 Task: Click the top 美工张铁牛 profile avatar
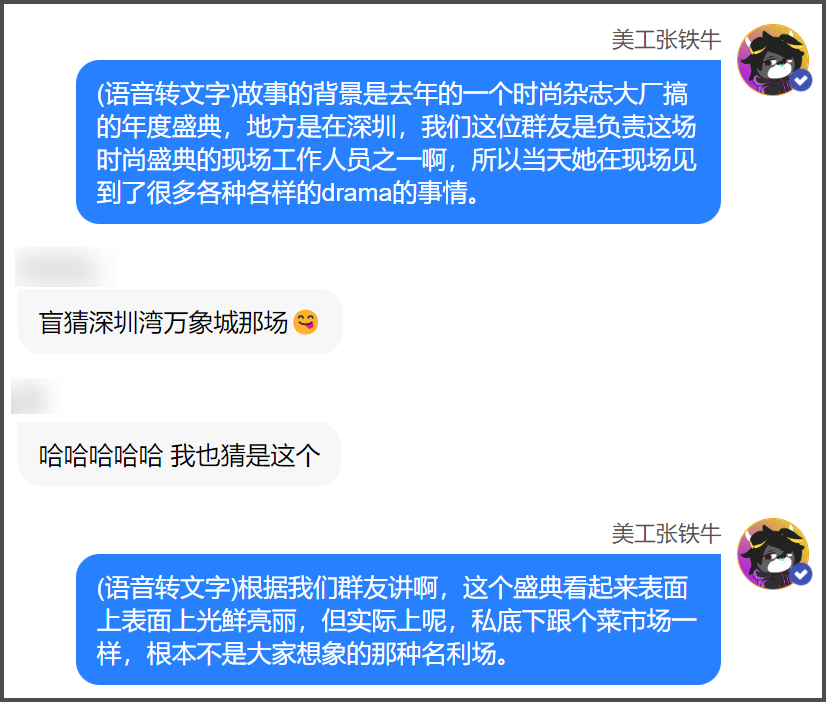click(773, 60)
